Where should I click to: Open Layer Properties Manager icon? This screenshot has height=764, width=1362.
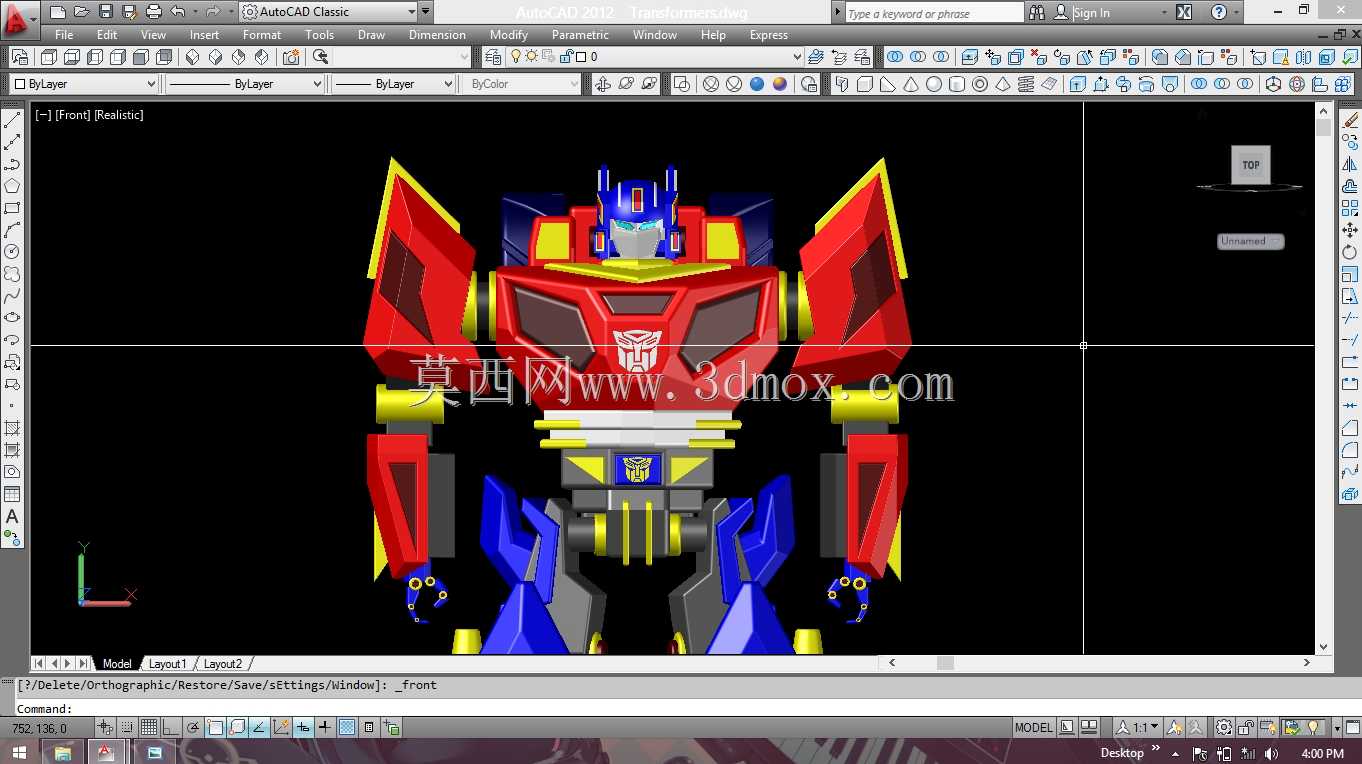(493, 57)
